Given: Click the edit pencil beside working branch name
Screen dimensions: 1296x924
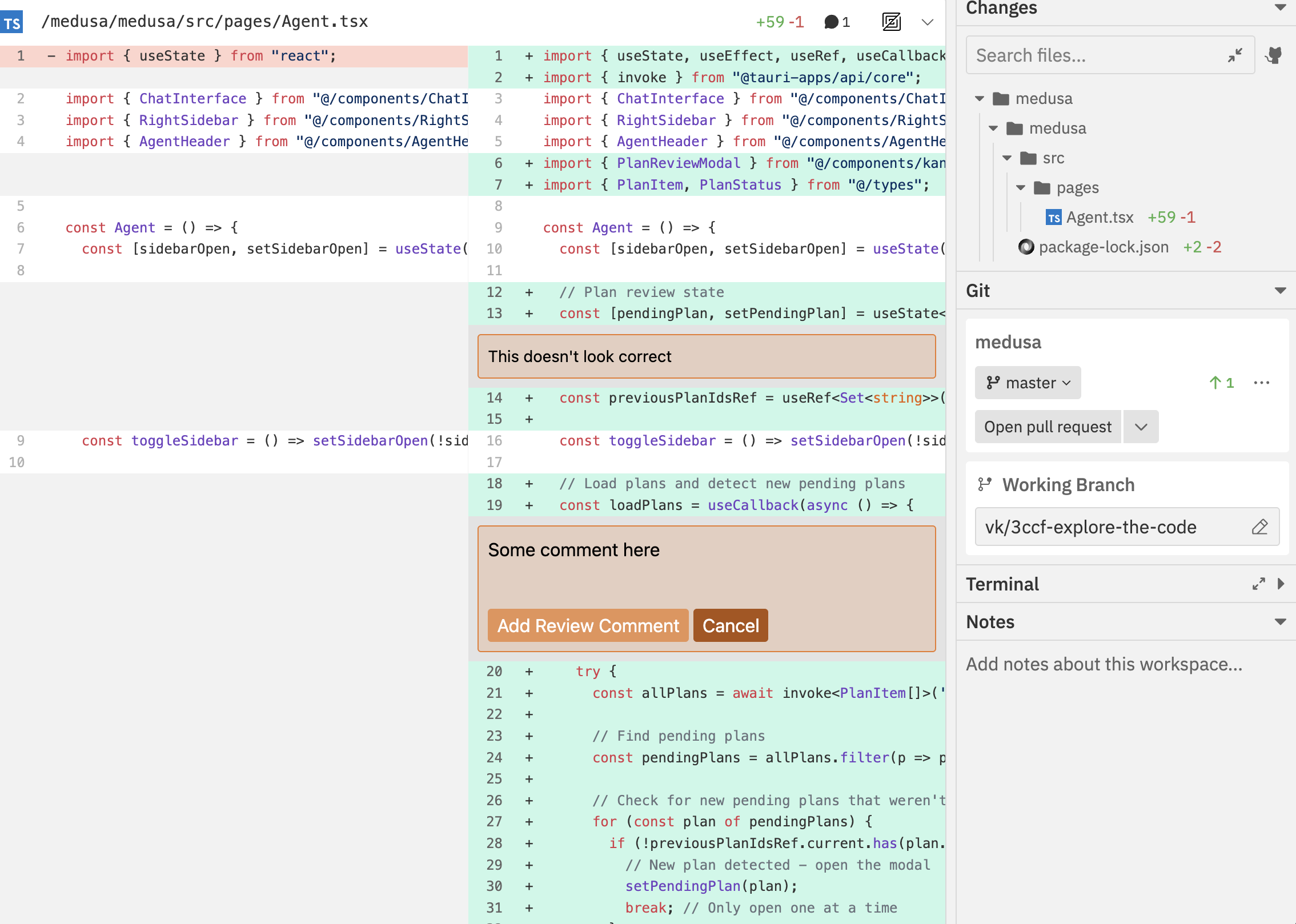Looking at the screenshot, I should pos(1259,527).
